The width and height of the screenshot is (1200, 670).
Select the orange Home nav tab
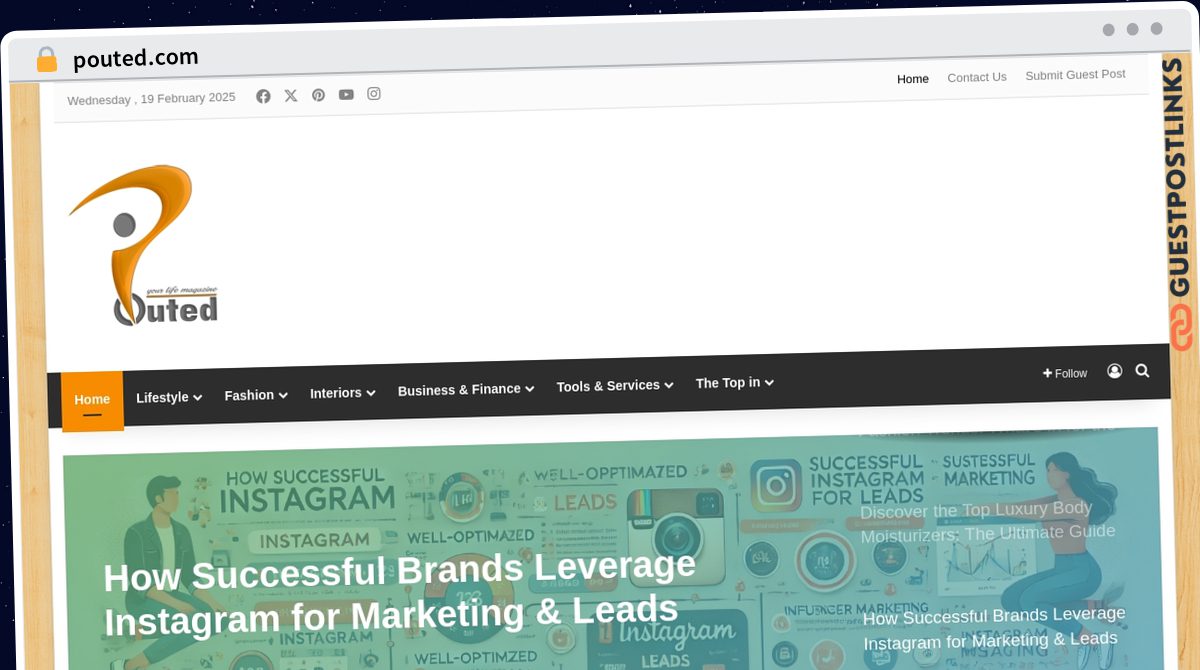92,401
